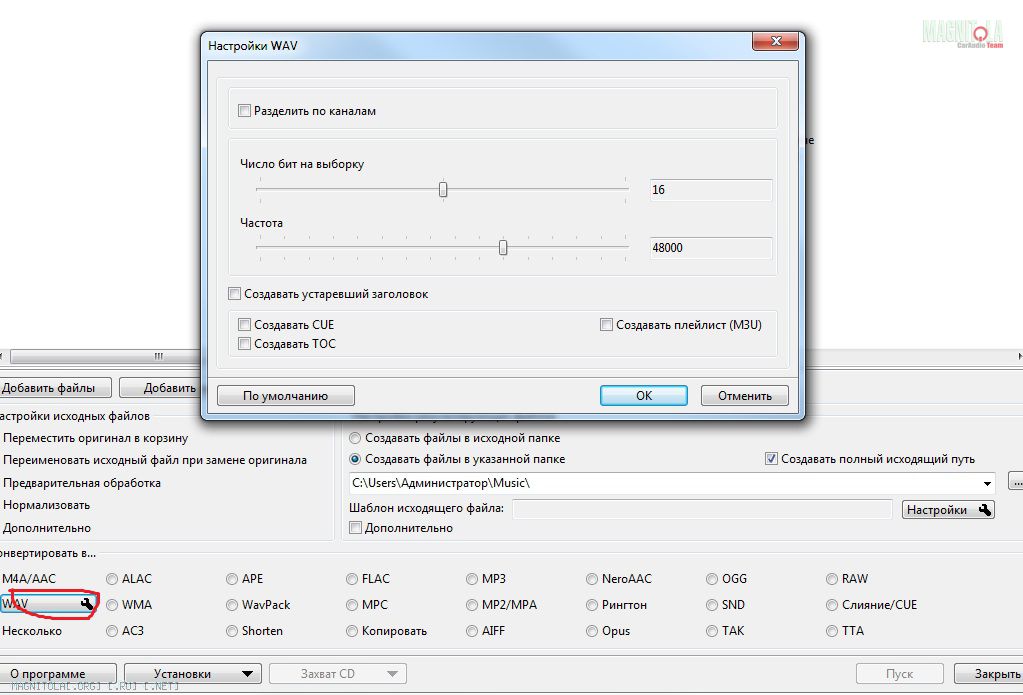Viewport: 1023px width, 695px height.
Task: Click the wrench icon beside WAV format
Action: click(x=88, y=604)
